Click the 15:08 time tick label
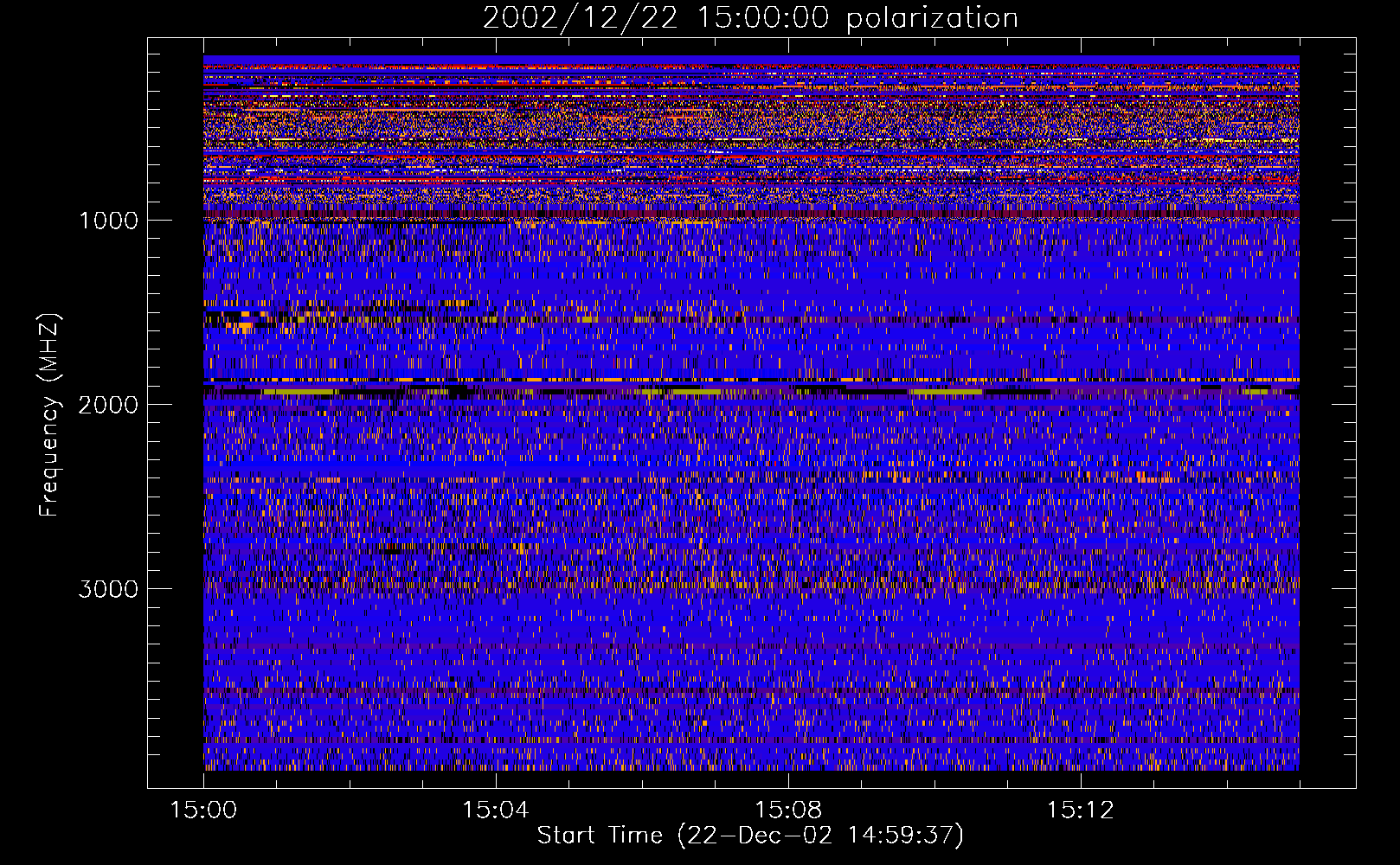1400x865 pixels. click(788, 811)
